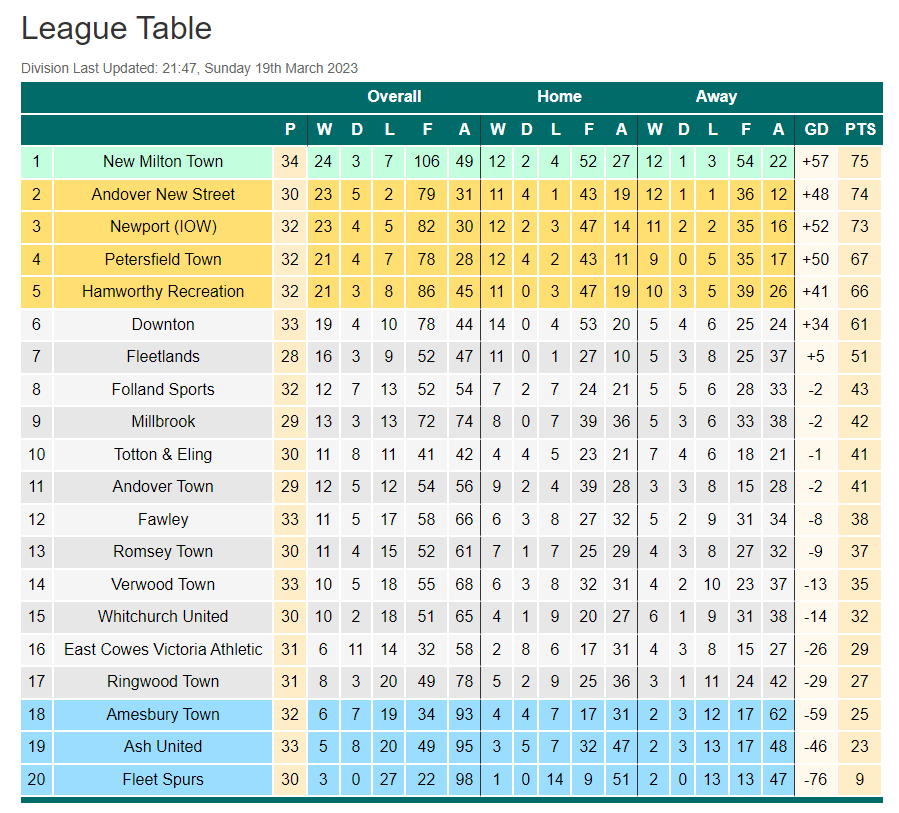Select the GD column header

[x=816, y=130]
